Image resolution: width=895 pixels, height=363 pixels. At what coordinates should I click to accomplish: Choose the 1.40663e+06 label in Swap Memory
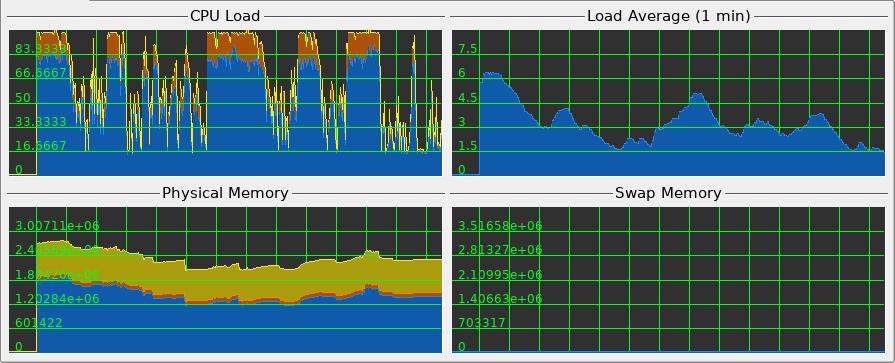[500, 299]
